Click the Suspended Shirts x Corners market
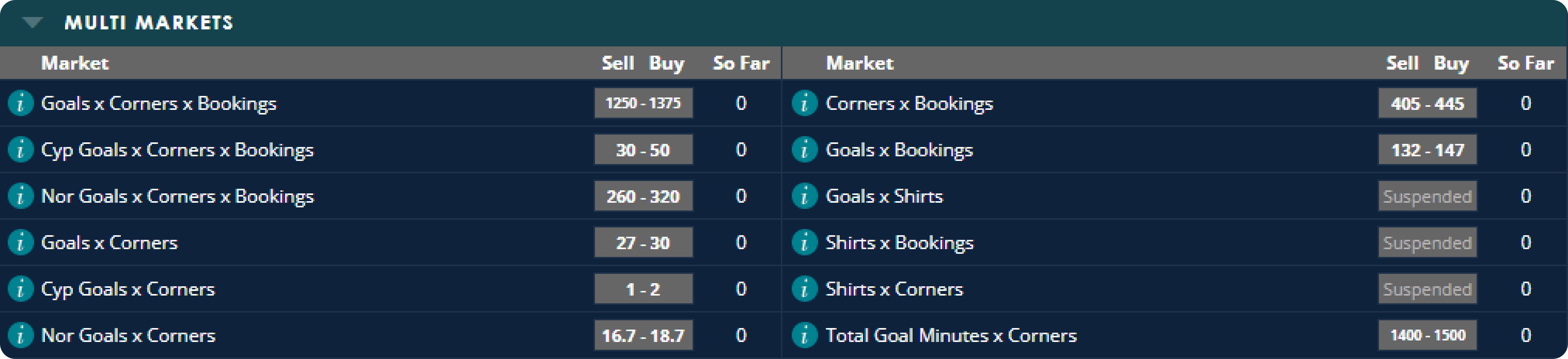 click(1427, 289)
